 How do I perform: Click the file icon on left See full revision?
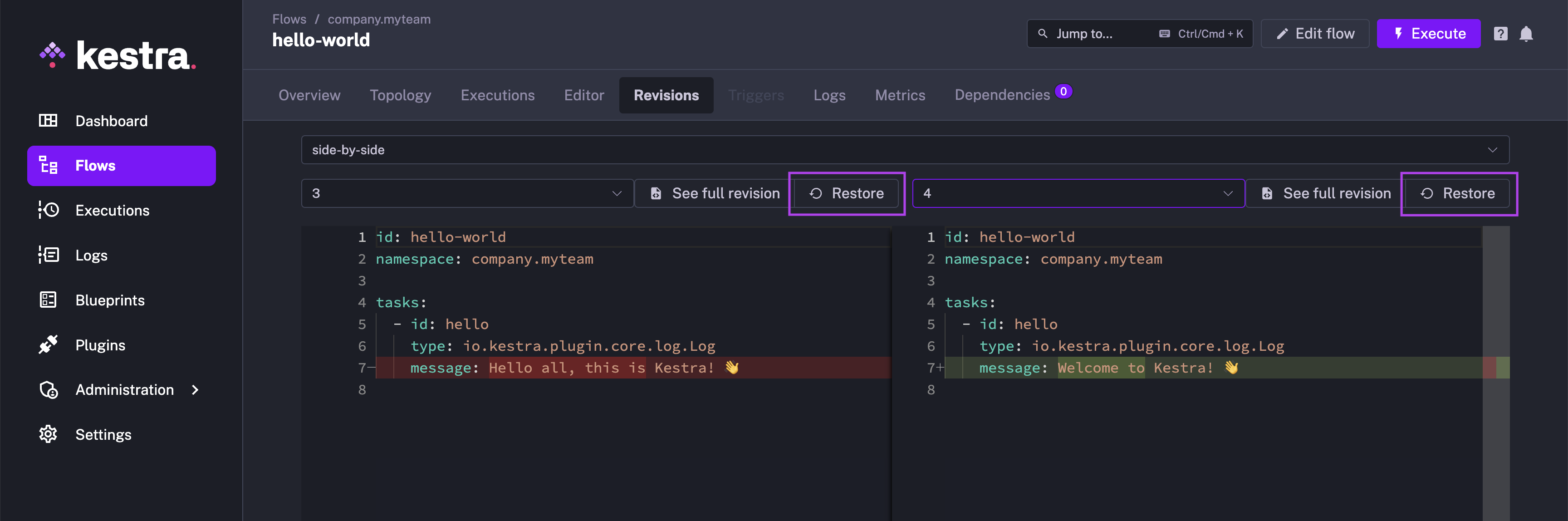[656, 193]
